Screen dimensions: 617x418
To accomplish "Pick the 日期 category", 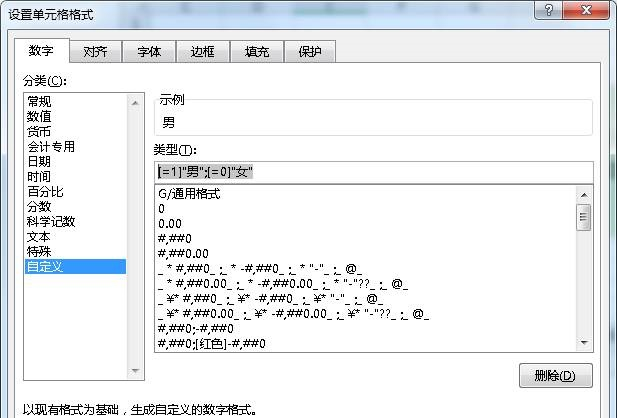I will pos(75,161).
